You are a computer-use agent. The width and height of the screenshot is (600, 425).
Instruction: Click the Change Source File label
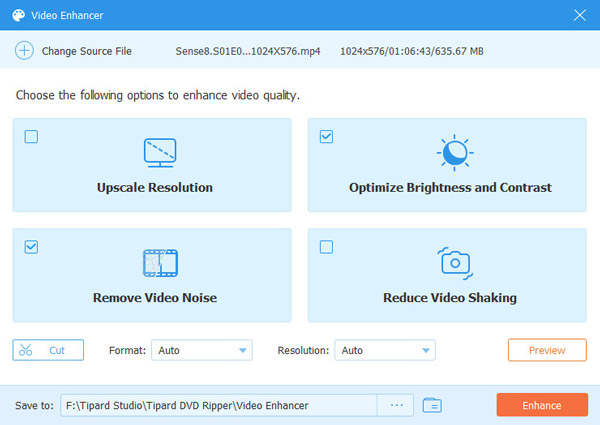point(86,51)
